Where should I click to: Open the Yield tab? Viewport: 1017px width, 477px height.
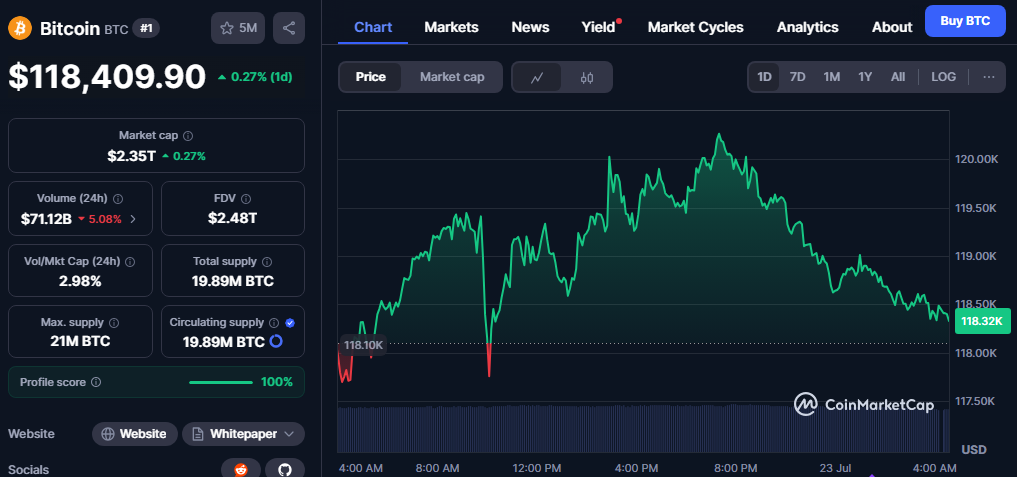click(x=599, y=27)
